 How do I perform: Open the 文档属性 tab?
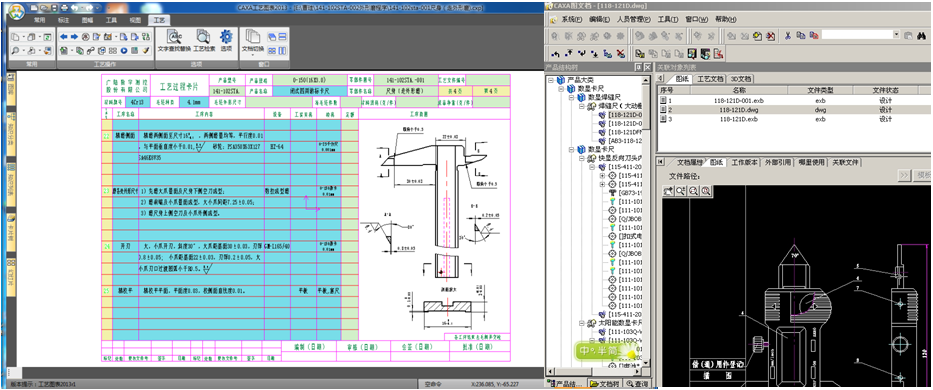690,162
